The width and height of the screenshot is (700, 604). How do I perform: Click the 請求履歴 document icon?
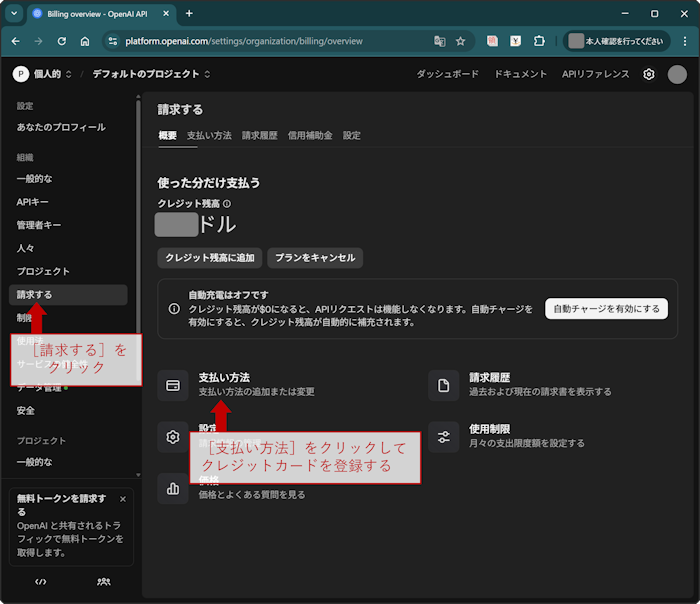point(443,385)
